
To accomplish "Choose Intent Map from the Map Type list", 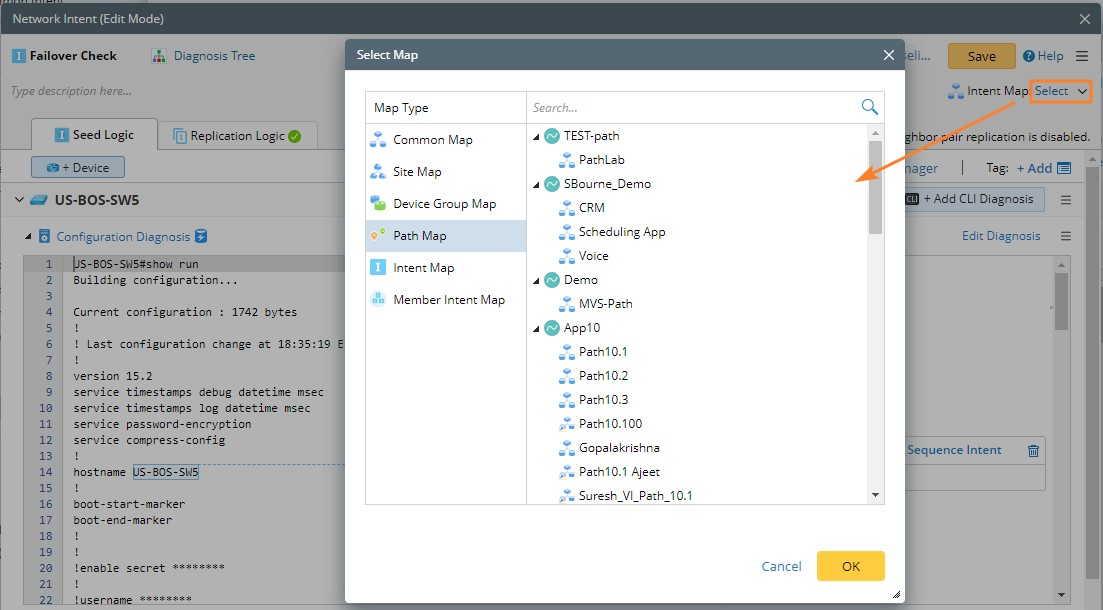I will coord(423,268).
